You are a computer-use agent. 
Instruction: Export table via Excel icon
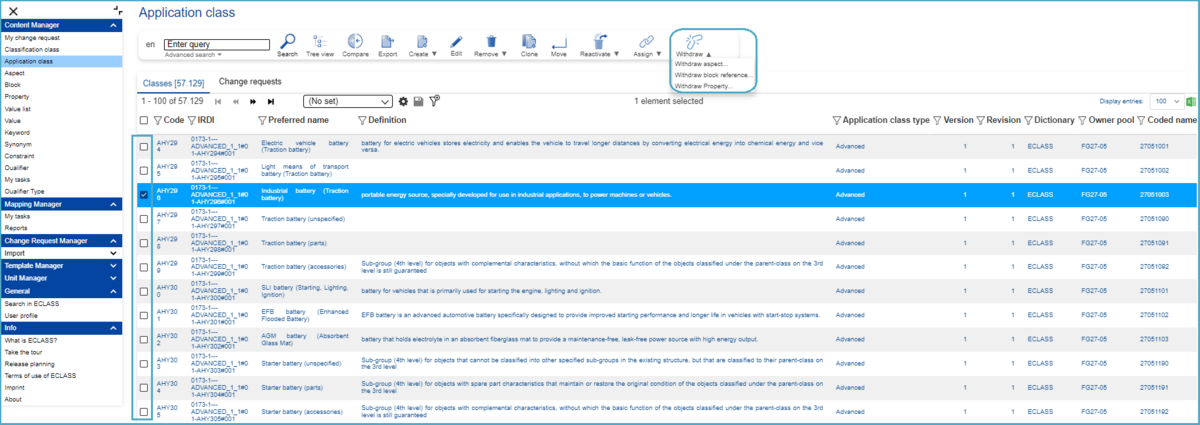pos(1191,101)
